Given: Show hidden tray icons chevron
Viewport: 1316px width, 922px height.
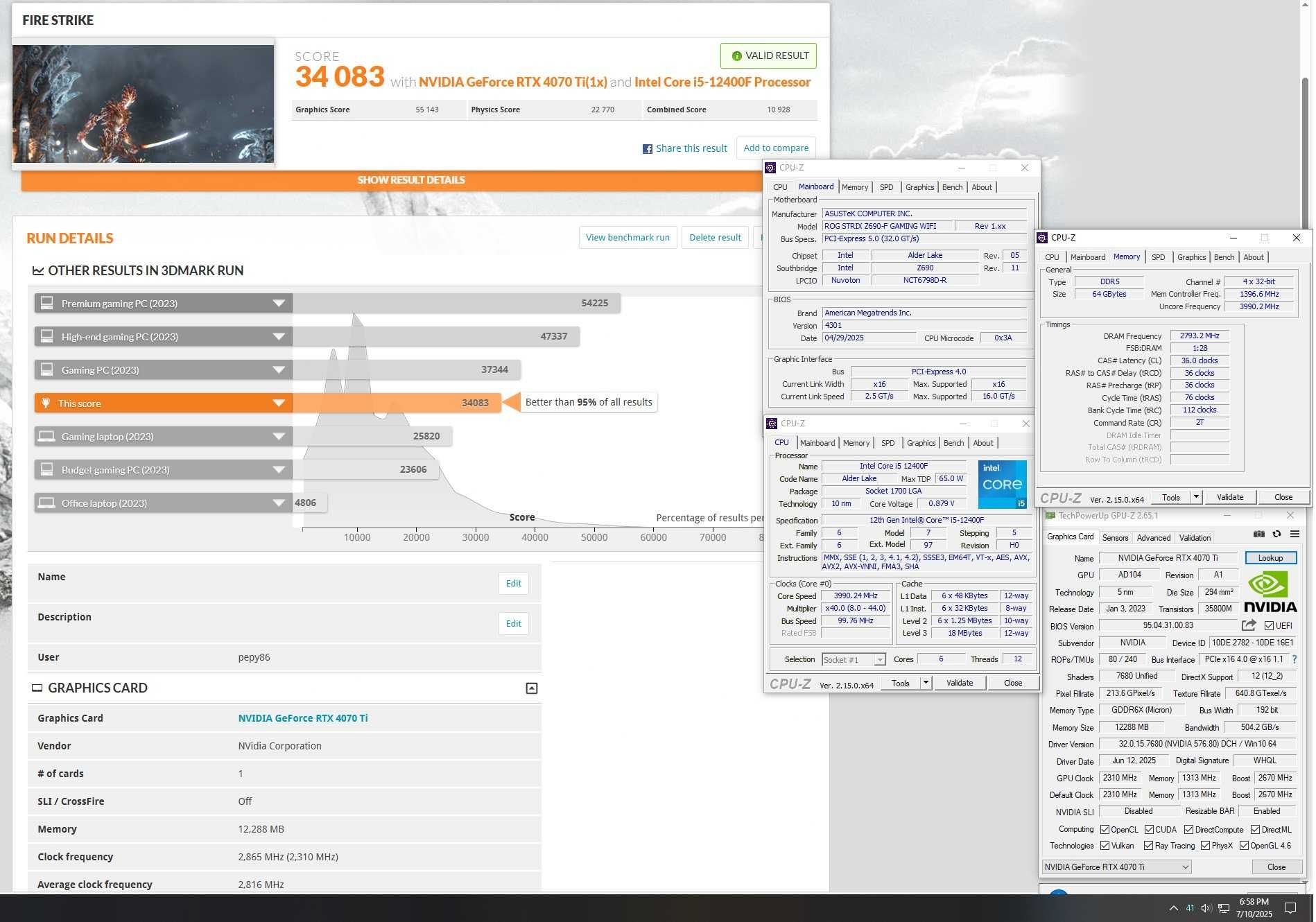Looking at the screenshot, I should 1173,908.
